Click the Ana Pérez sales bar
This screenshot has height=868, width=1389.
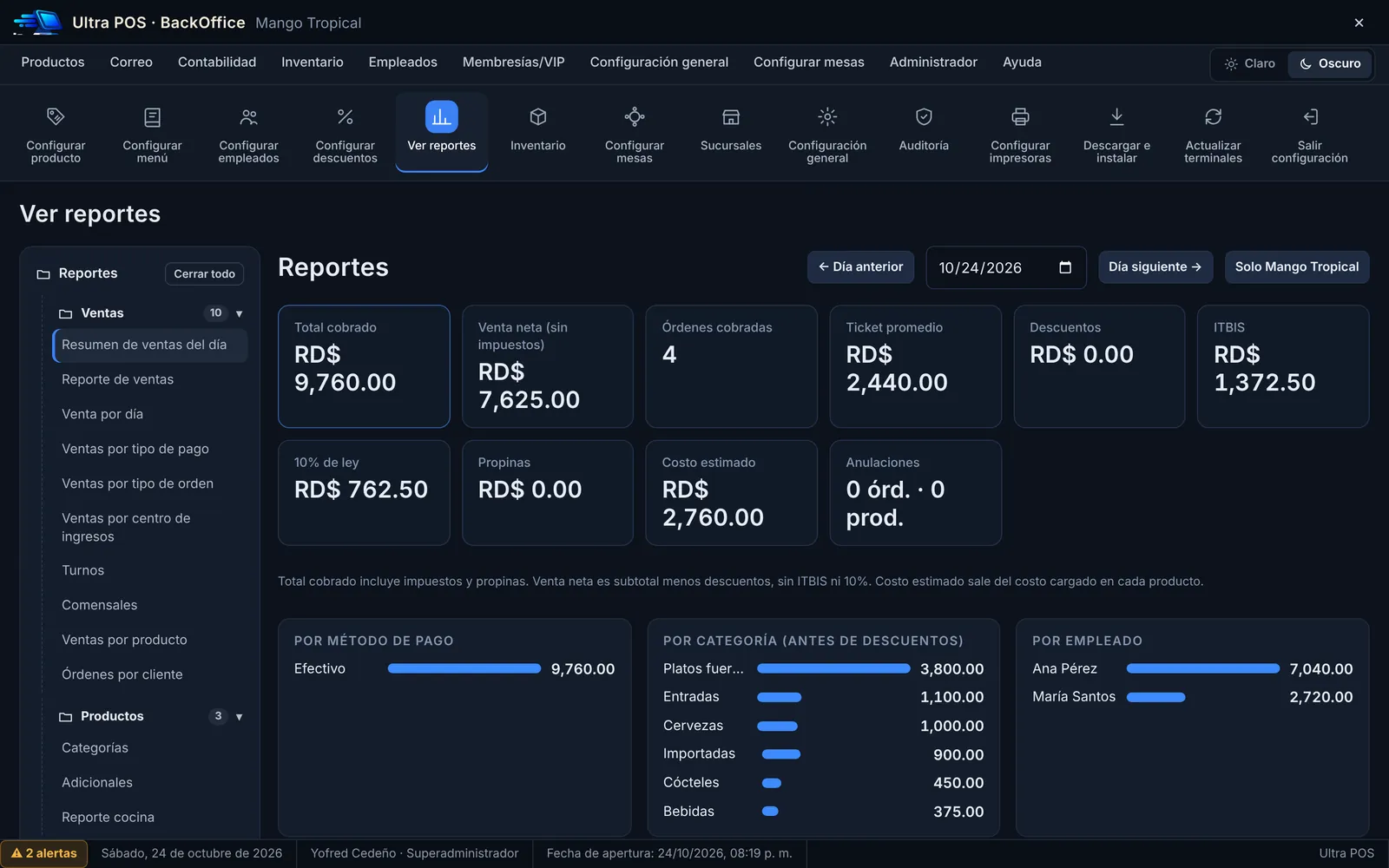pyautogui.click(x=1203, y=668)
